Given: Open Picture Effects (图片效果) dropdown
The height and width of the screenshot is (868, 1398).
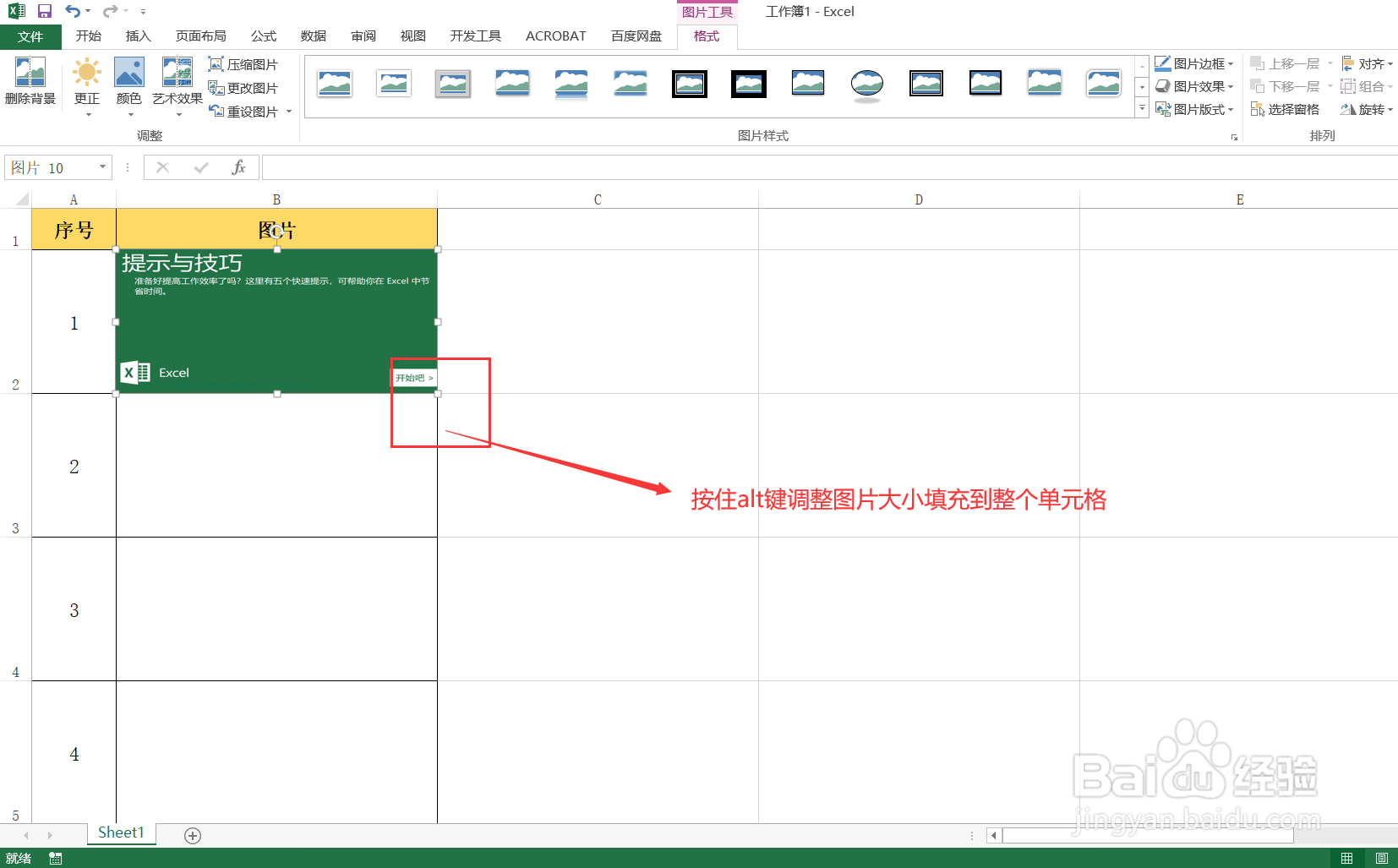Looking at the screenshot, I should pos(1194,86).
